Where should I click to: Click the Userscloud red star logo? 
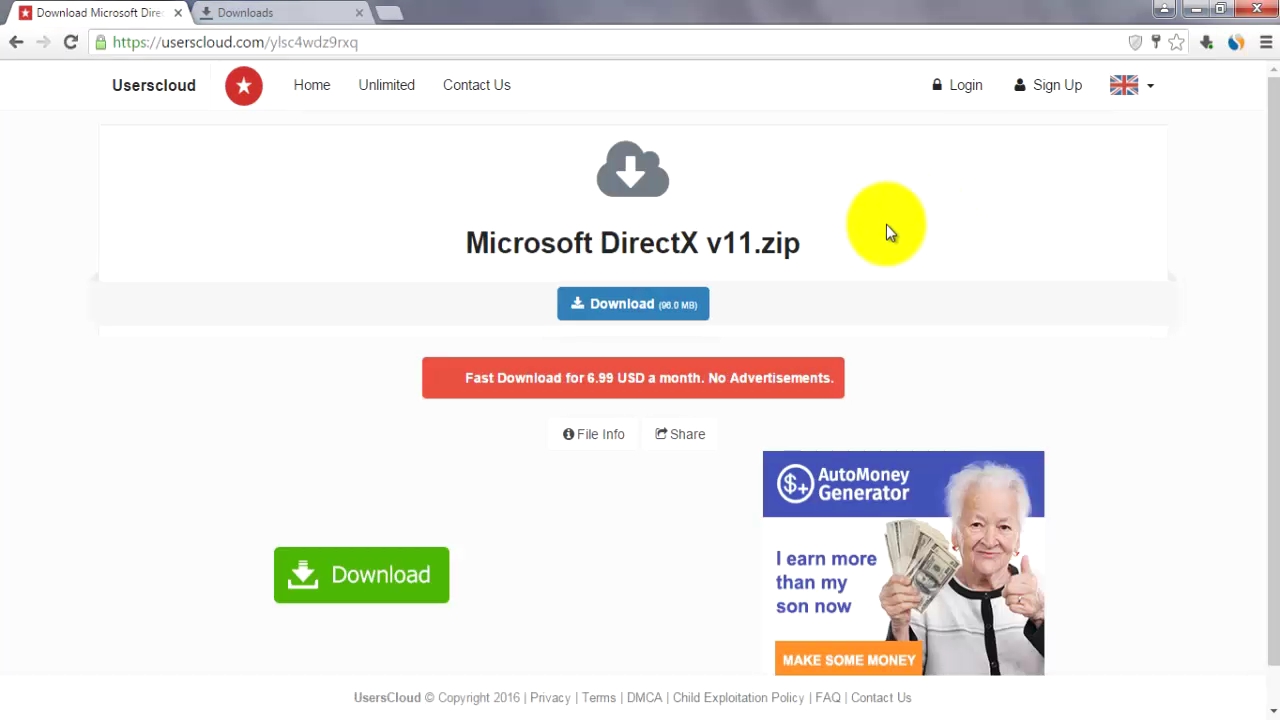[244, 86]
